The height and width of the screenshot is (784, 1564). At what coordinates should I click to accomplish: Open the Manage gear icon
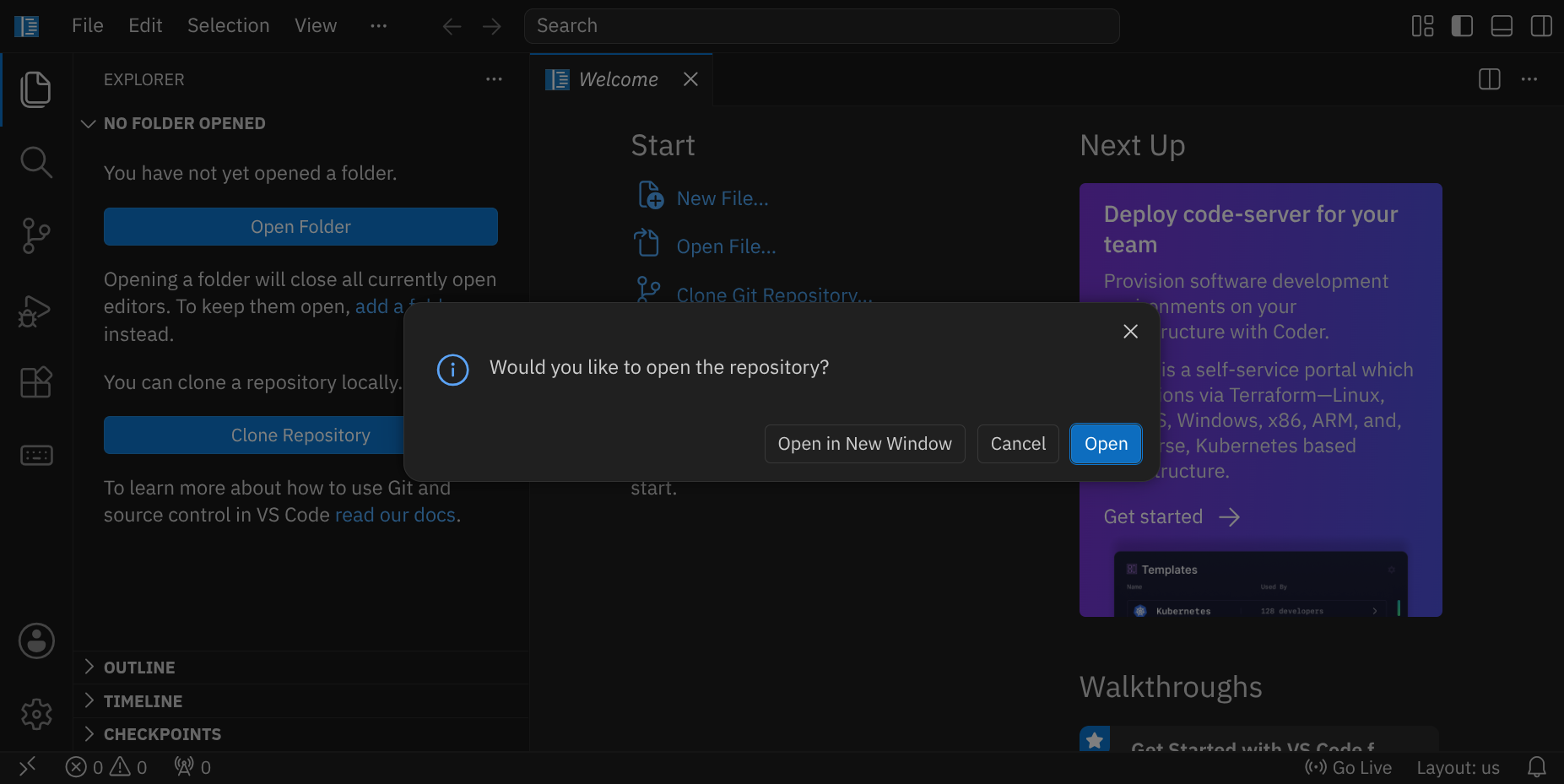(36, 715)
